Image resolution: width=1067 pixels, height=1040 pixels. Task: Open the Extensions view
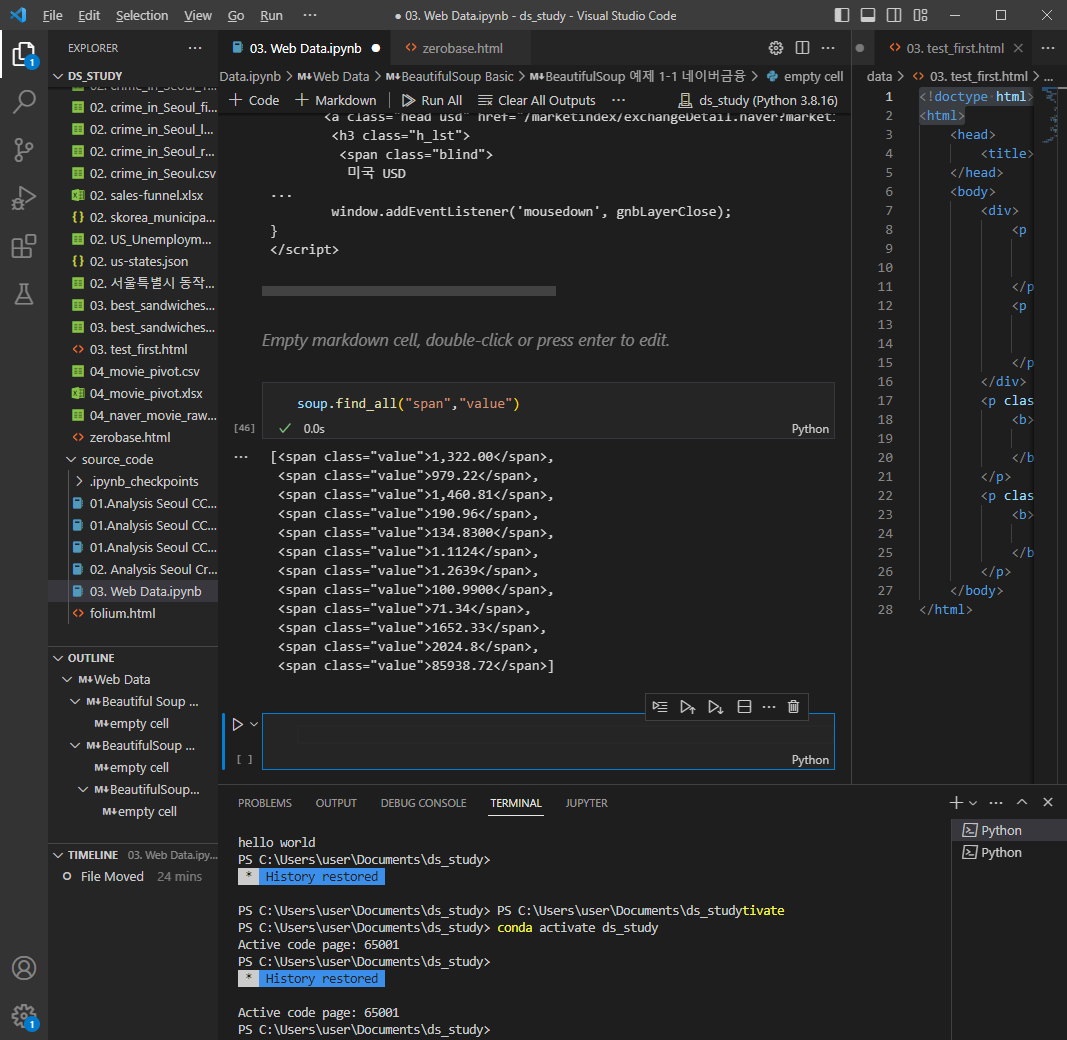point(24,246)
